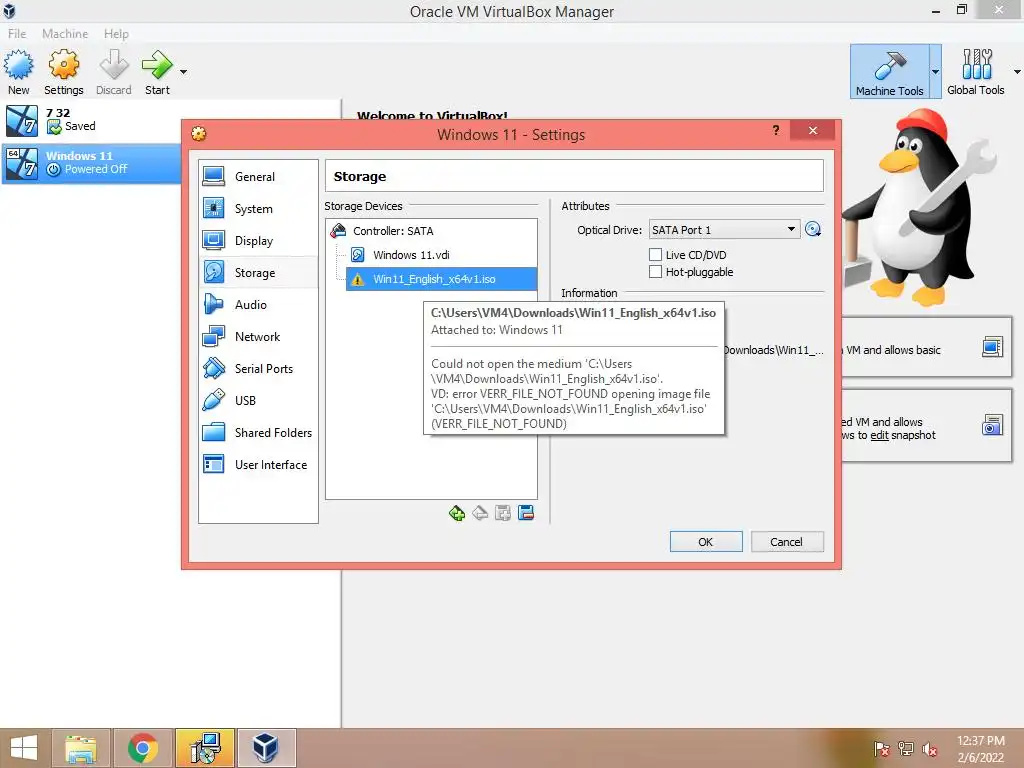Click Cancel in the Settings dialog

point(787,541)
